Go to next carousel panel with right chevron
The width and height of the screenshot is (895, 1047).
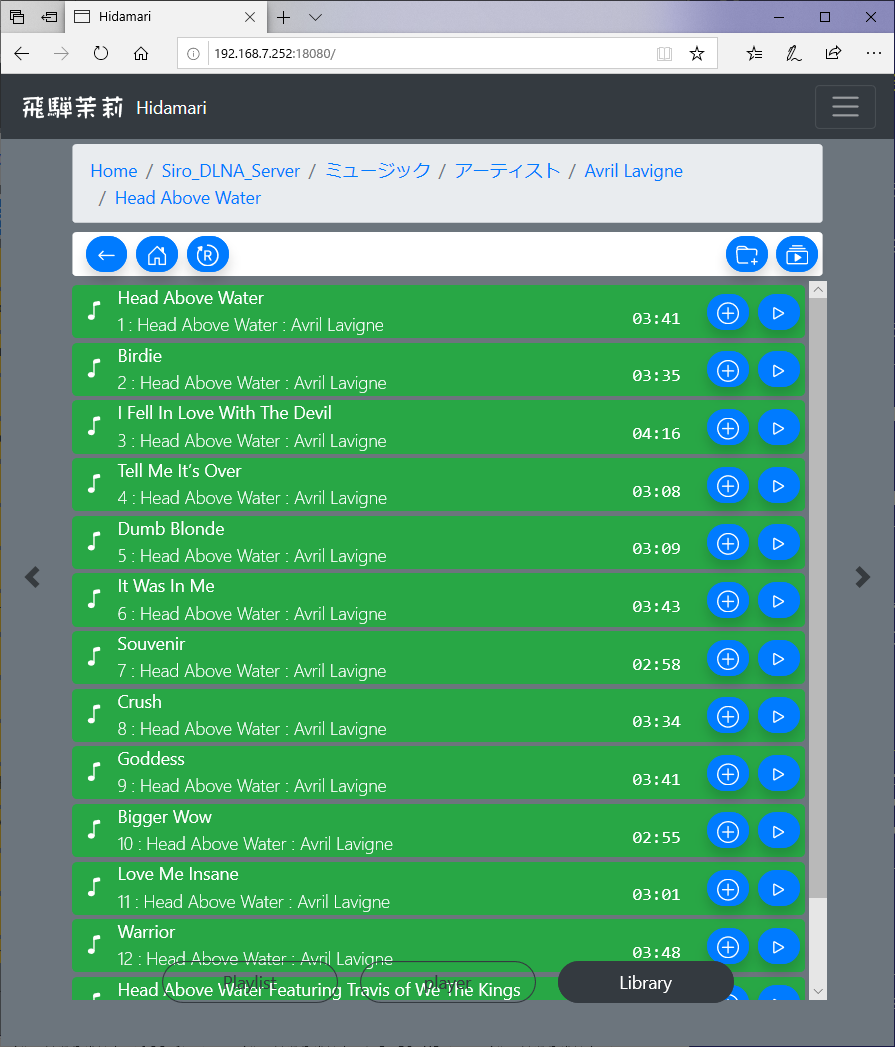[x=863, y=577]
